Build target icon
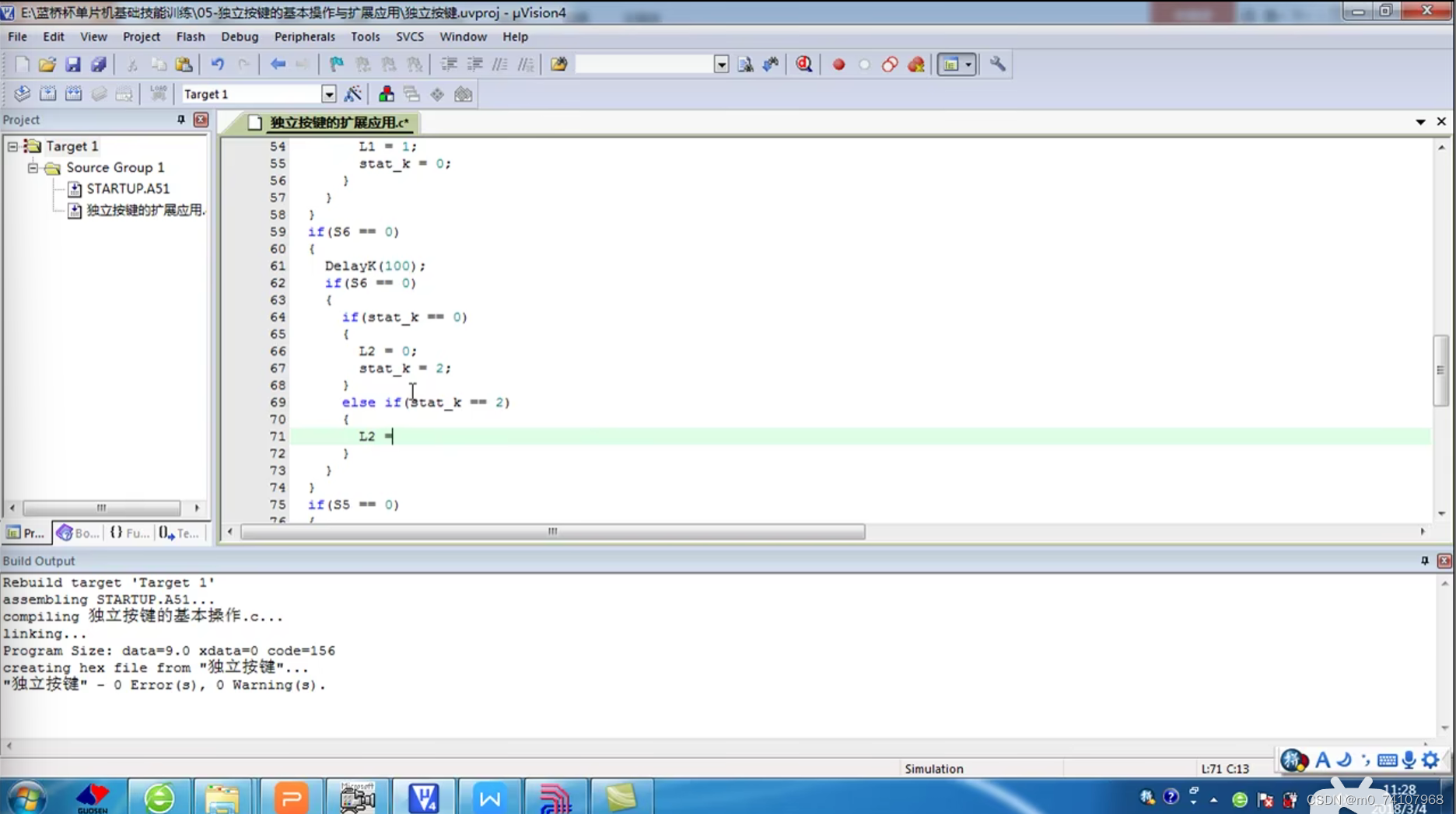Image resolution: width=1456 pixels, height=814 pixels. (47, 94)
